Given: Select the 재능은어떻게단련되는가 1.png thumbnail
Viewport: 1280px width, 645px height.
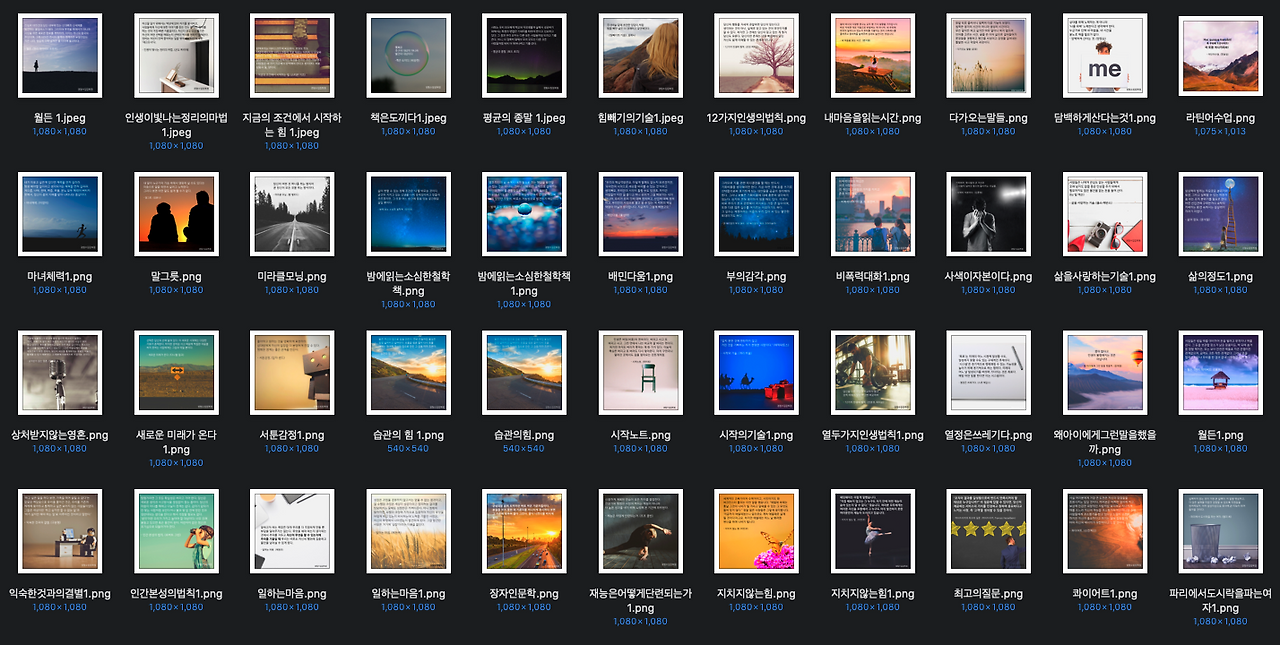Looking at the screenshot, I should point(640,531).
